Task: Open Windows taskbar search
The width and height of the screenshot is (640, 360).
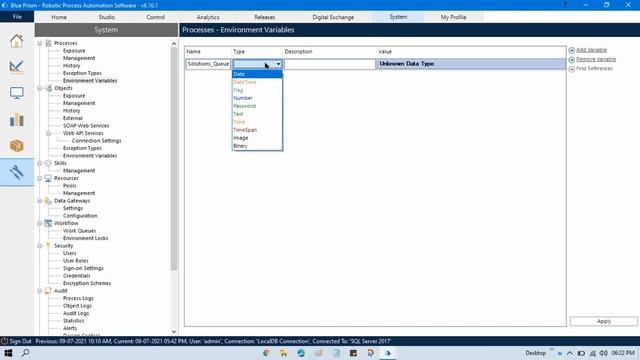Action: point(25,353)
